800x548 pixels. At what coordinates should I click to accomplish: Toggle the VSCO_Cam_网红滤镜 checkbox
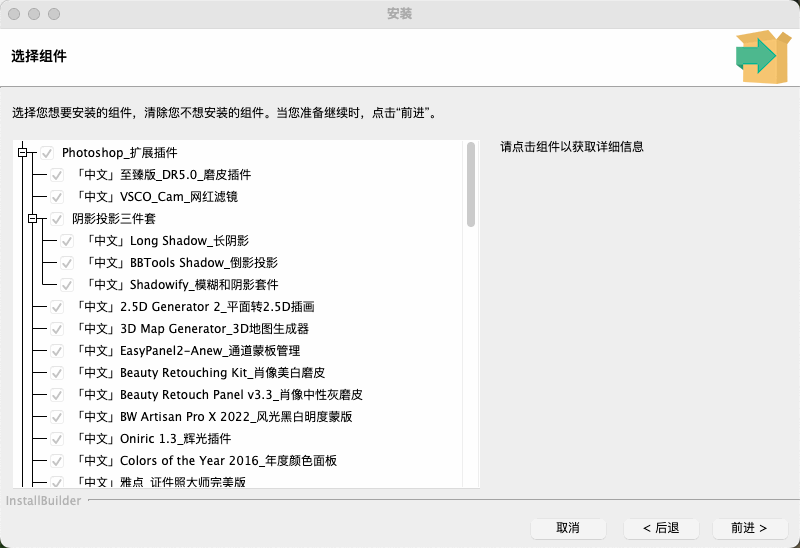(x=57, y=197)
